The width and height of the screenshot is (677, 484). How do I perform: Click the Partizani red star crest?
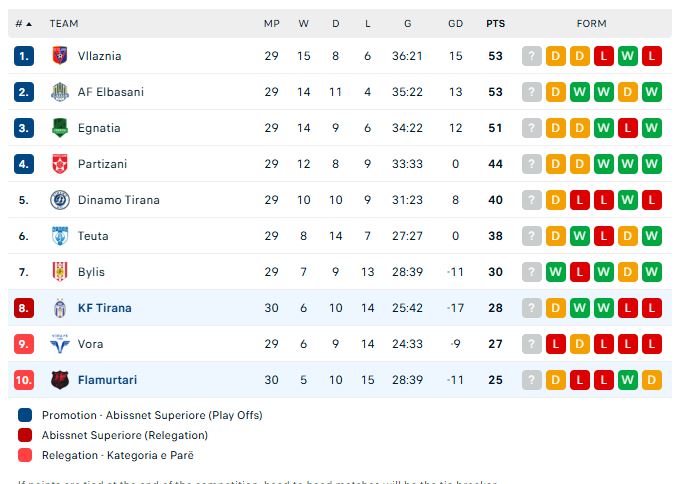pyautogui.click(x=60, y=164)
